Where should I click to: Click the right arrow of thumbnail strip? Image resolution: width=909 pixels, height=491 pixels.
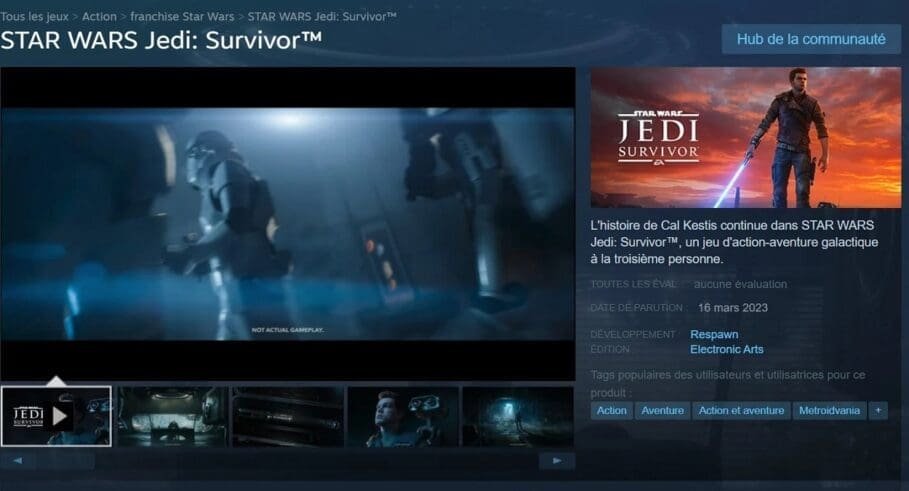[x=557, y=461]
